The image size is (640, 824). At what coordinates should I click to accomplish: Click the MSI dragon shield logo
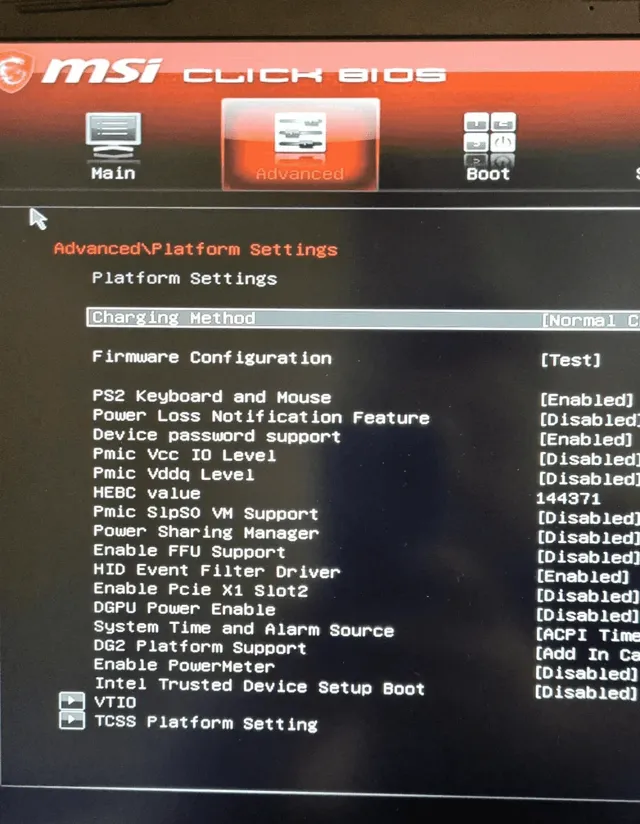tap(15, 72)
